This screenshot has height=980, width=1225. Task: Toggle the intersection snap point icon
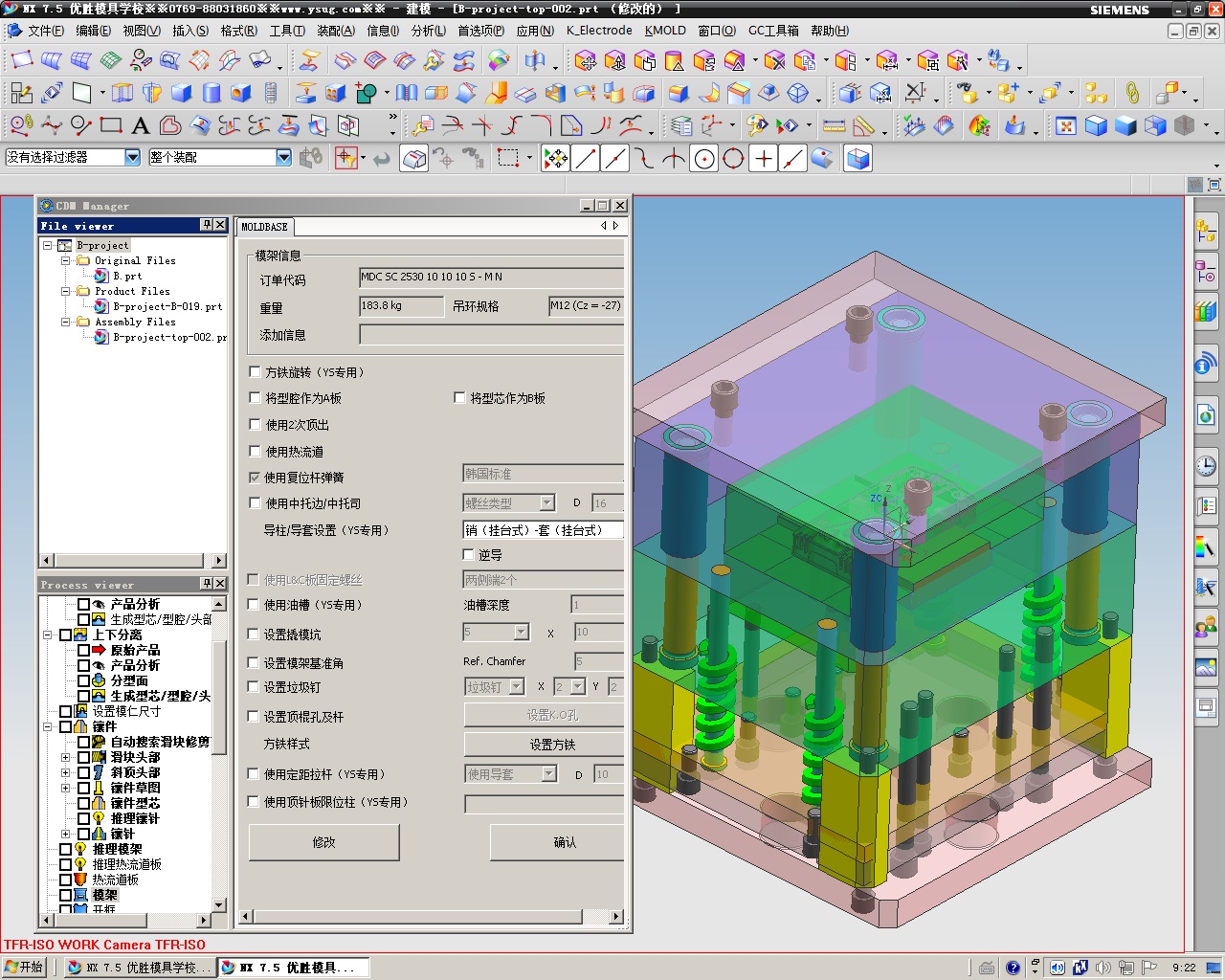point(675,159)
